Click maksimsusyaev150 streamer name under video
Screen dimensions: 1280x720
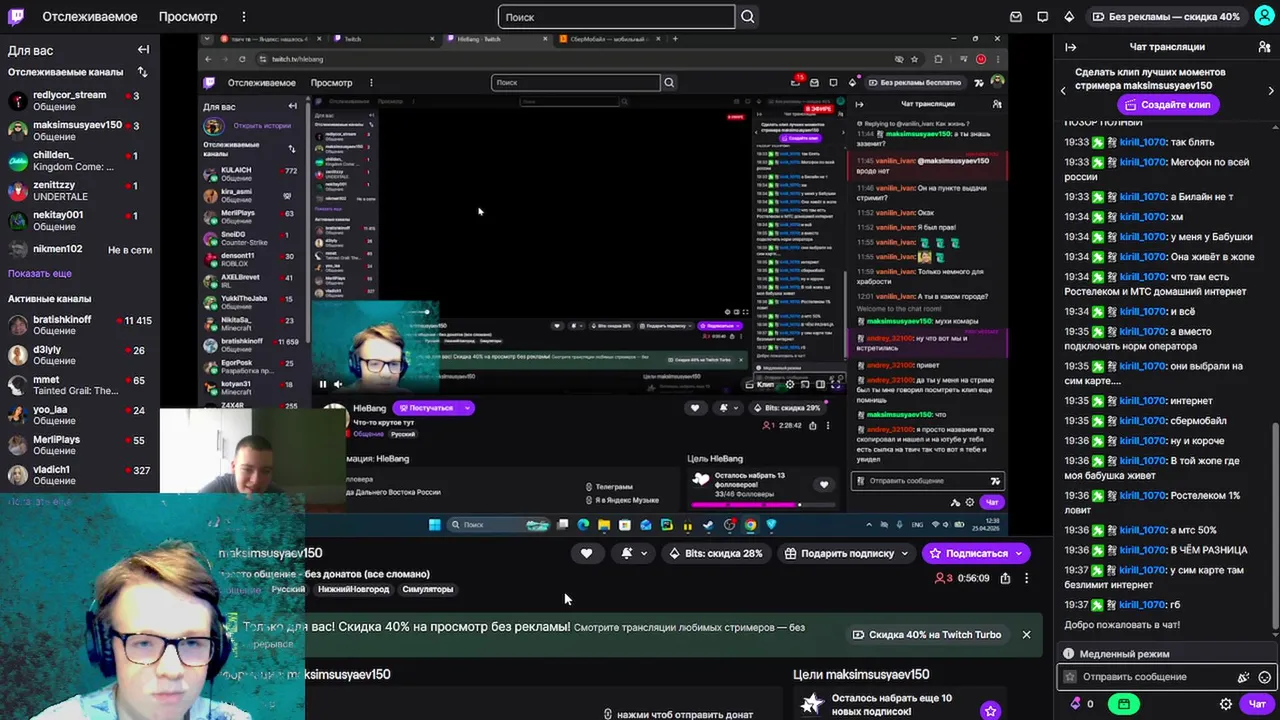coord(270,553)
